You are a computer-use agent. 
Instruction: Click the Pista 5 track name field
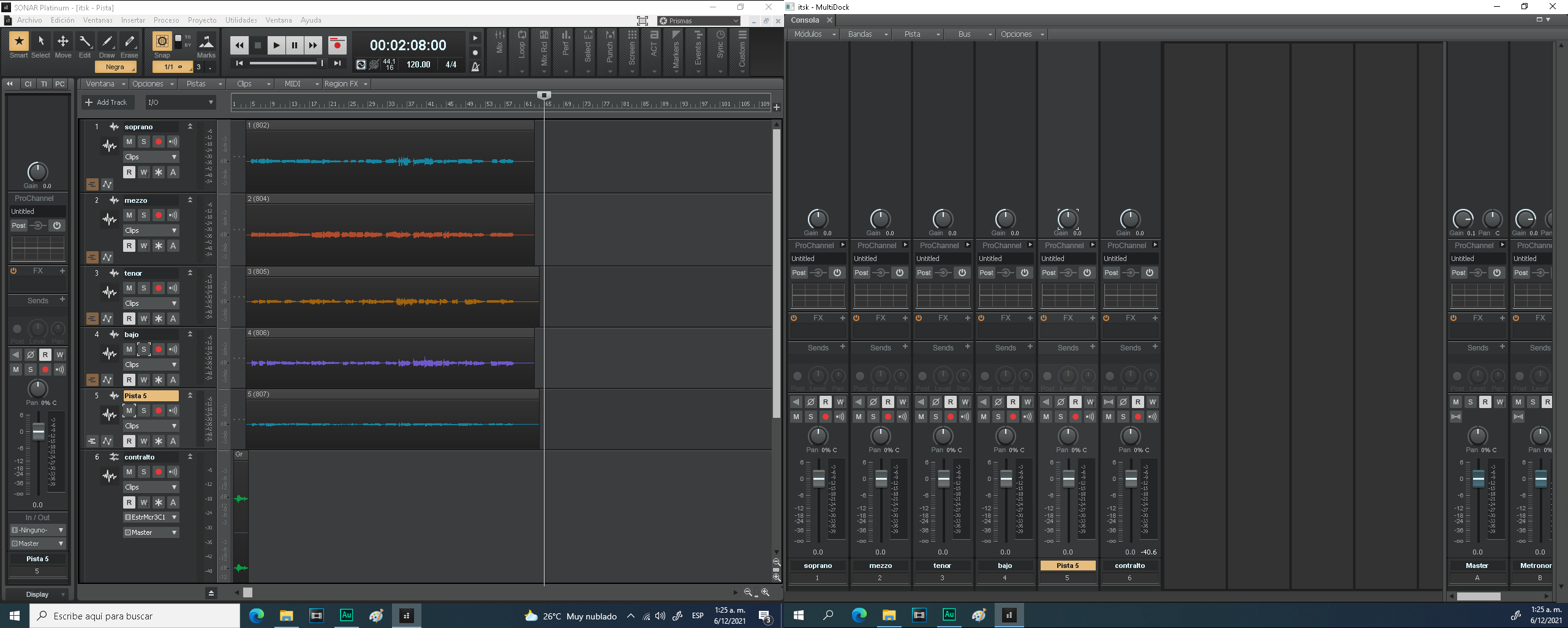coord(151,396)
